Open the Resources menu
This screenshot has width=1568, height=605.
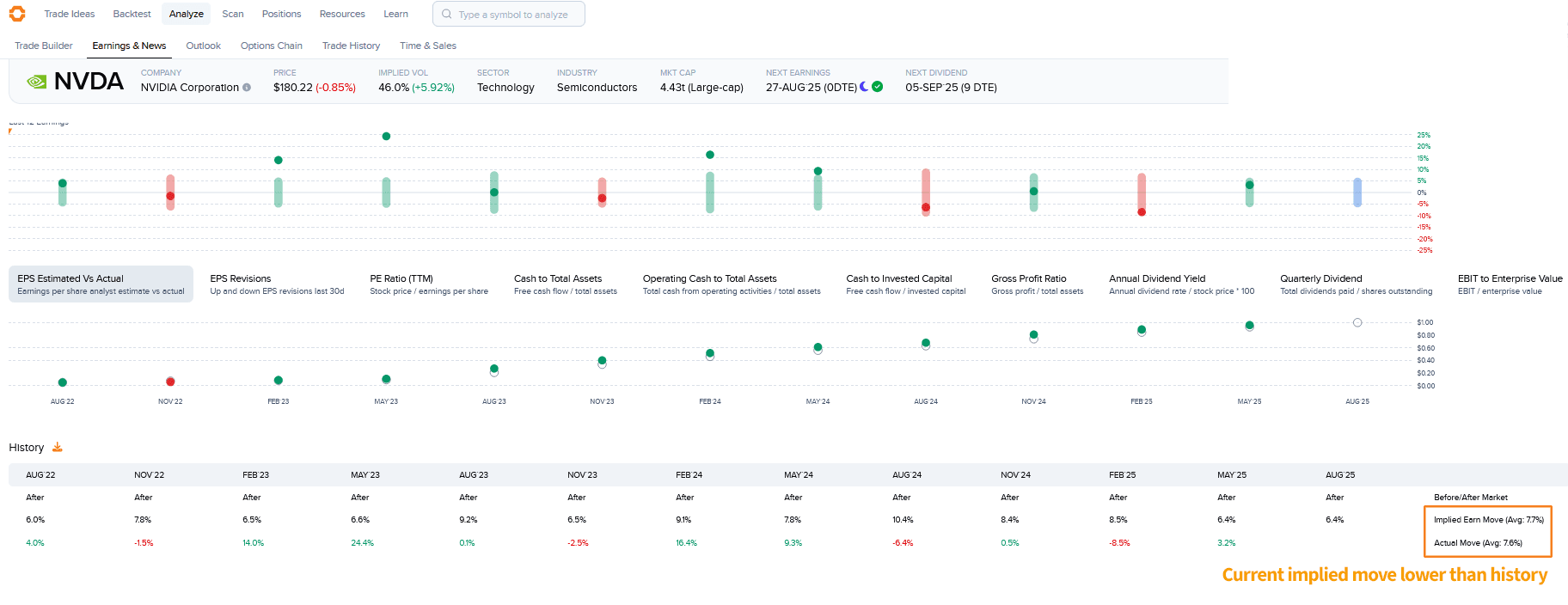point(342,14)
